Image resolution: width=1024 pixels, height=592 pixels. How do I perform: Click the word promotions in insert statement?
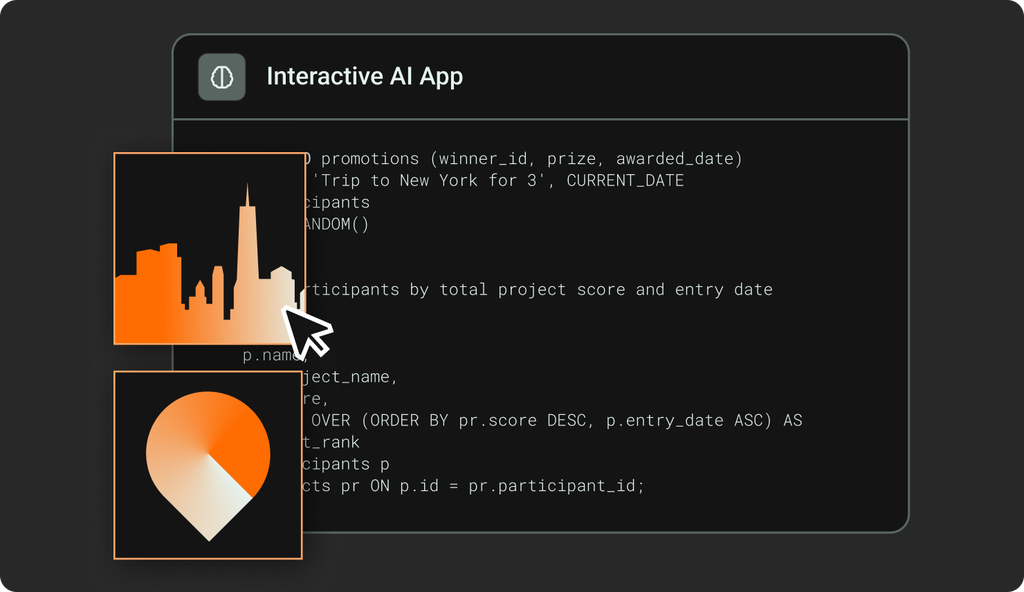370,159
